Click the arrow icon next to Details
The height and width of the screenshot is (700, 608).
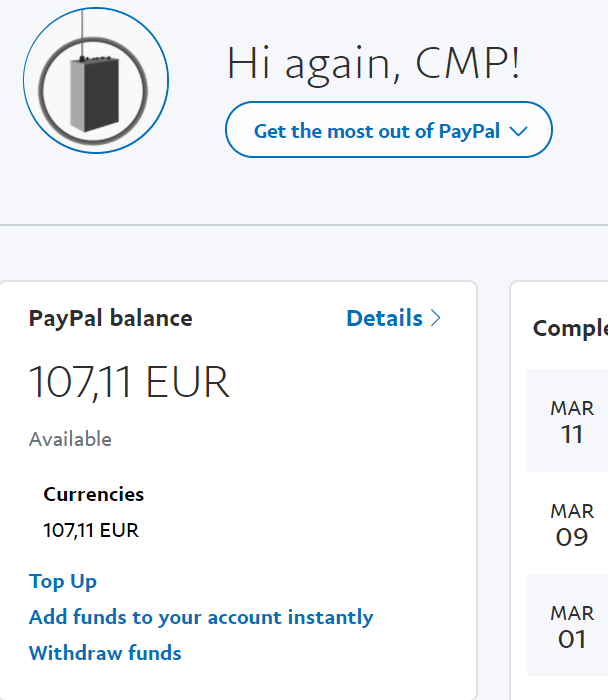435,318
